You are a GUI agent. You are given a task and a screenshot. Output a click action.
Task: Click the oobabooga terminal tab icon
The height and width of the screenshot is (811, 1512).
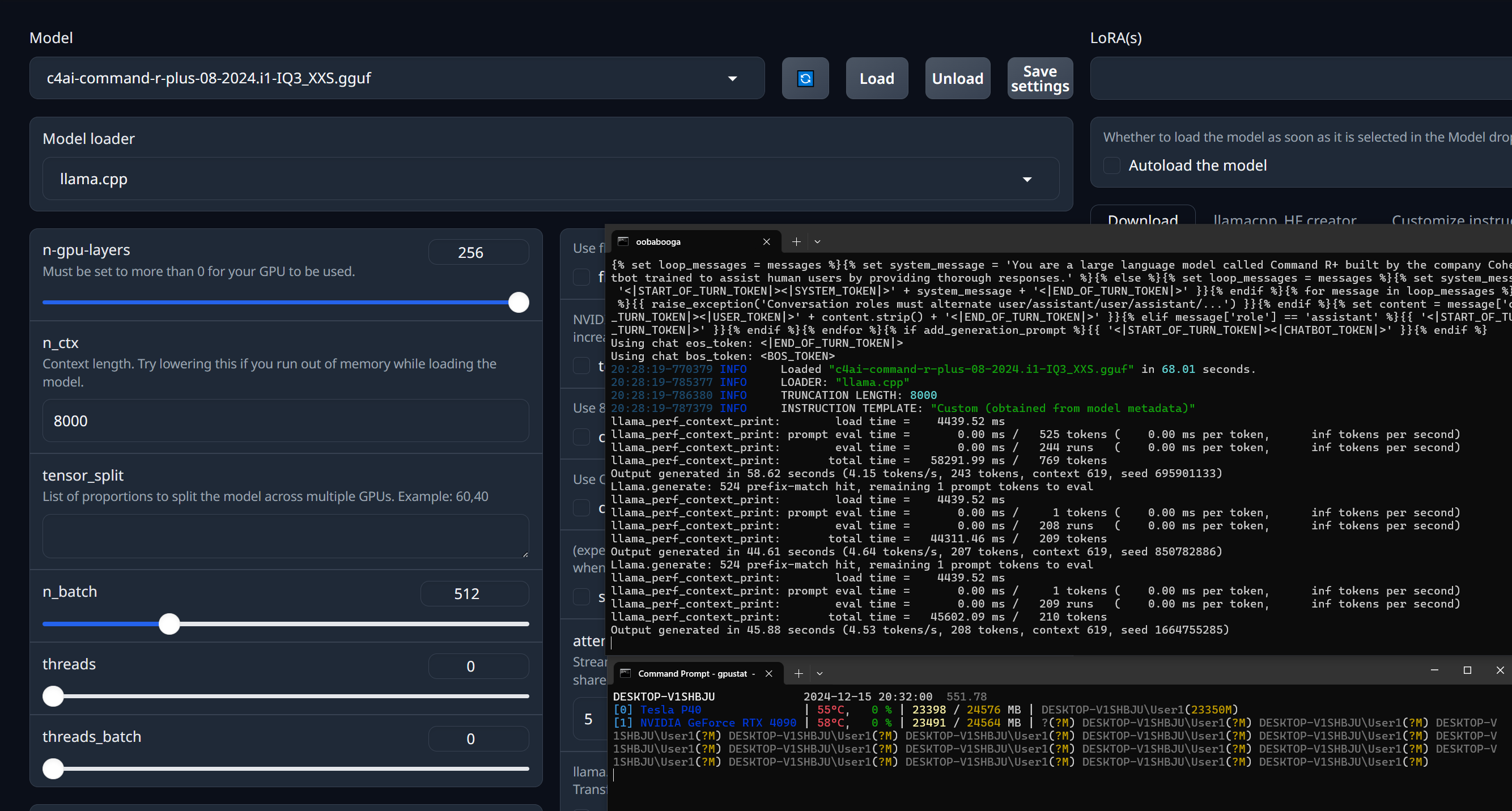[623, 241]
